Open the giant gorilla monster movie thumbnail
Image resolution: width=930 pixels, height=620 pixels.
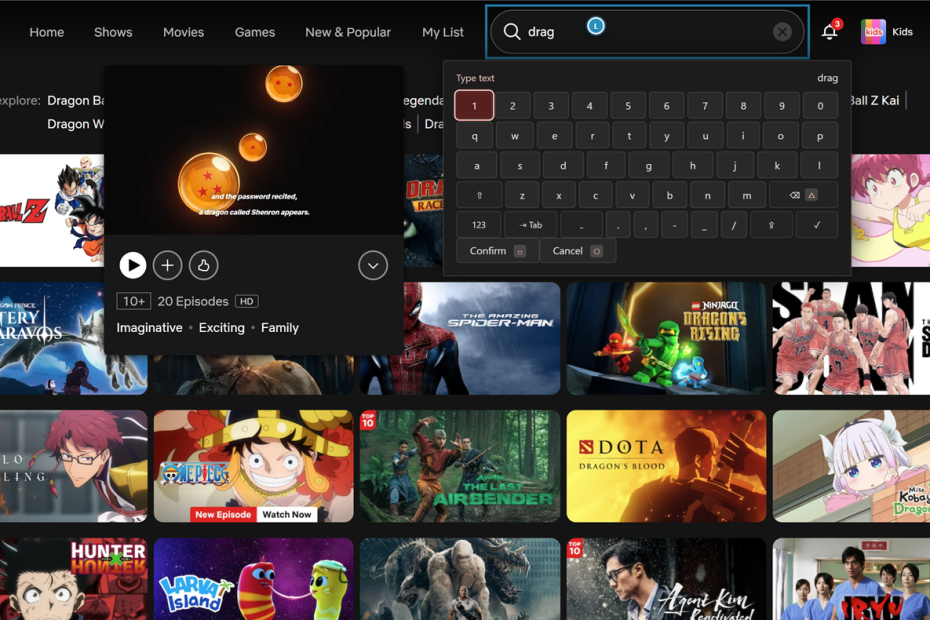click(460, 579)
